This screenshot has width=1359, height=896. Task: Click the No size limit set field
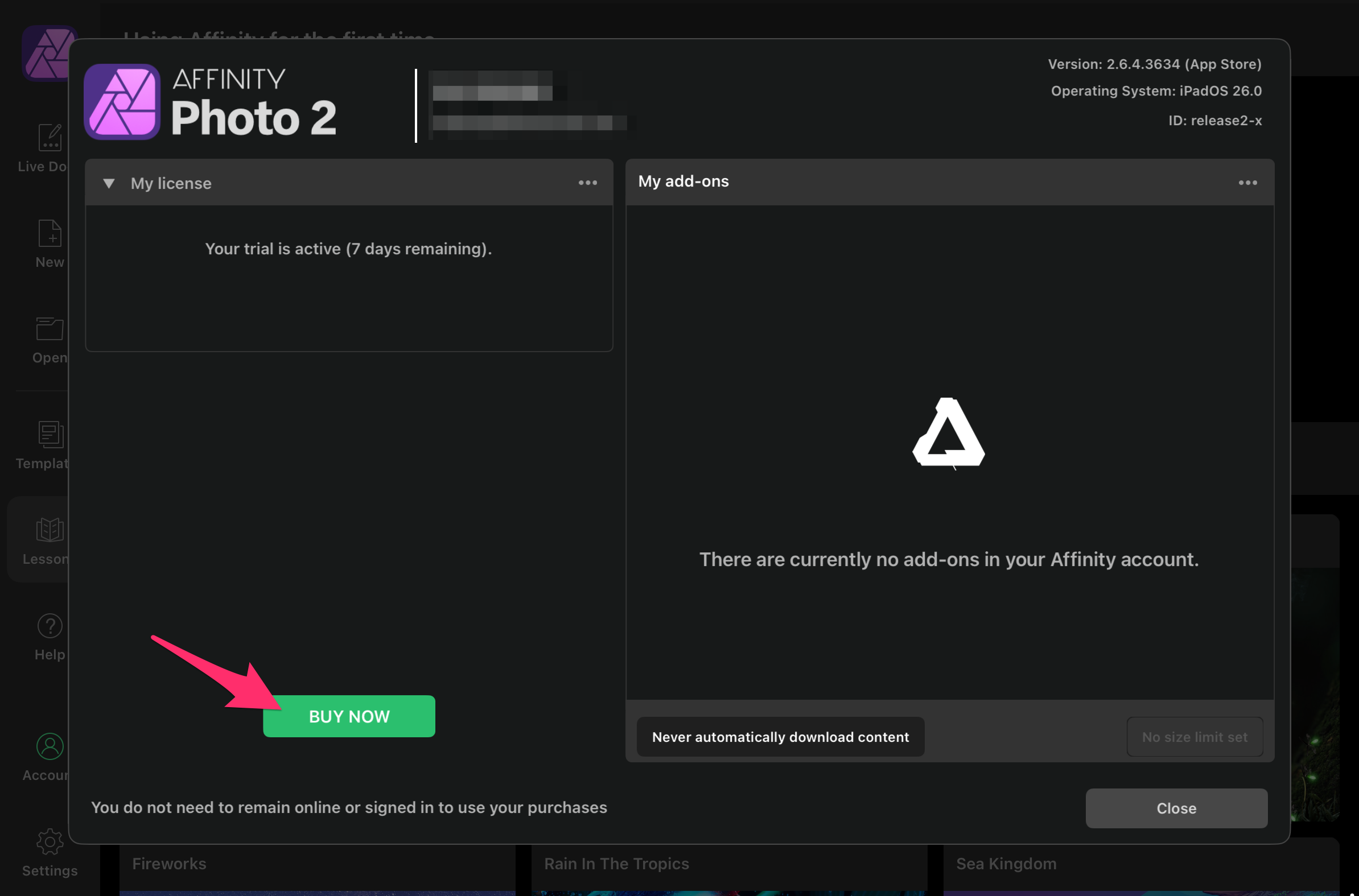click(x=1195, y=737)
